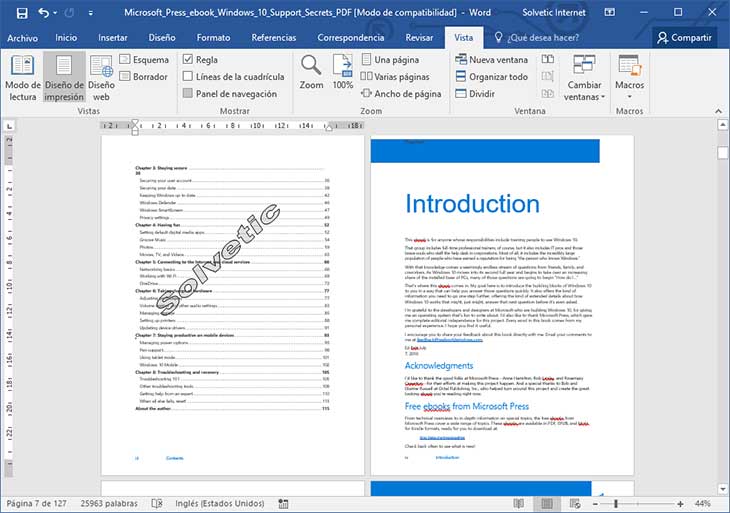The width and height of the screenshot is (730, 513).
Task: Click zoom out minus button
Action: tap(595, 504)
